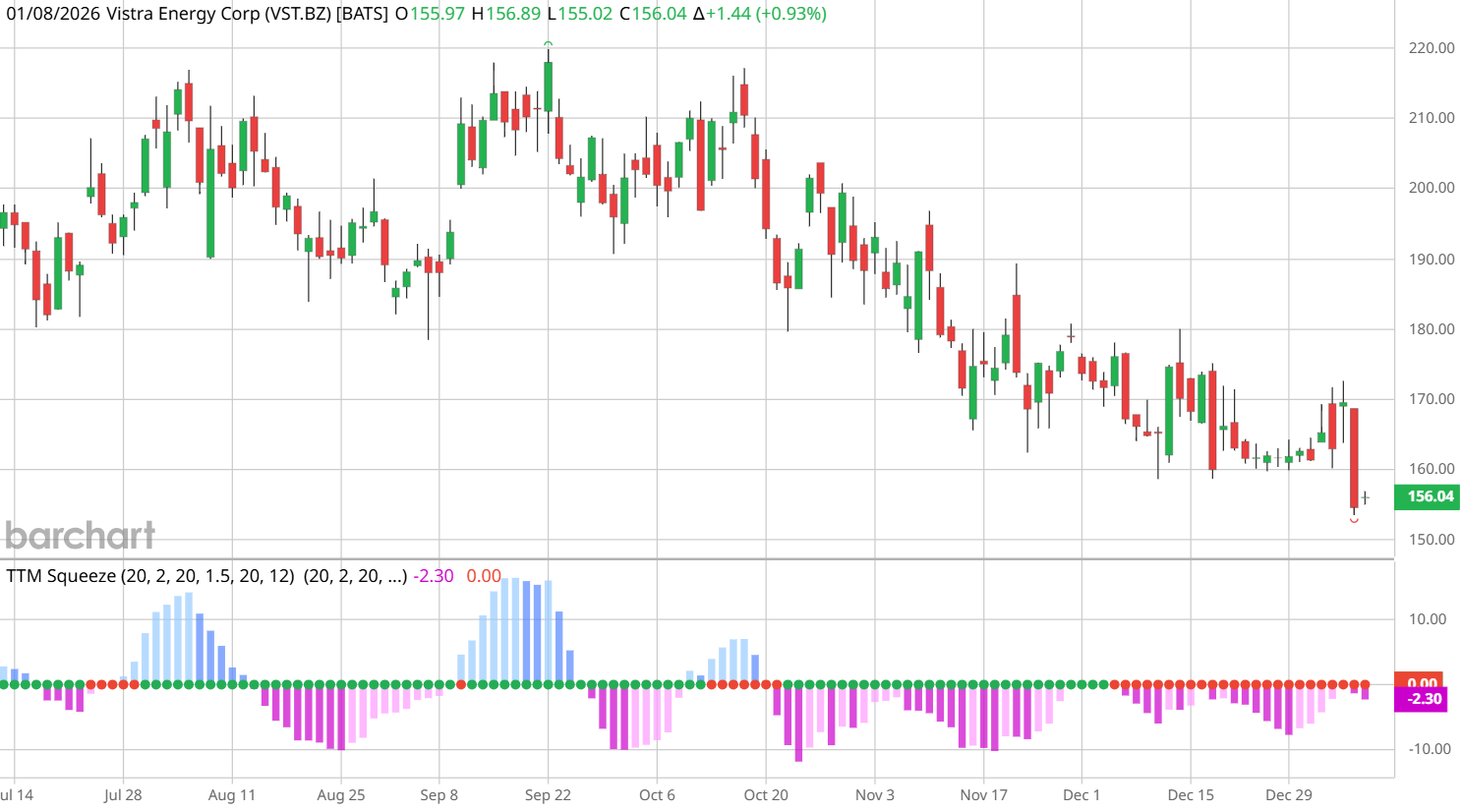
Task: Click the high value H156.89
Action: [x=505, y=14]
